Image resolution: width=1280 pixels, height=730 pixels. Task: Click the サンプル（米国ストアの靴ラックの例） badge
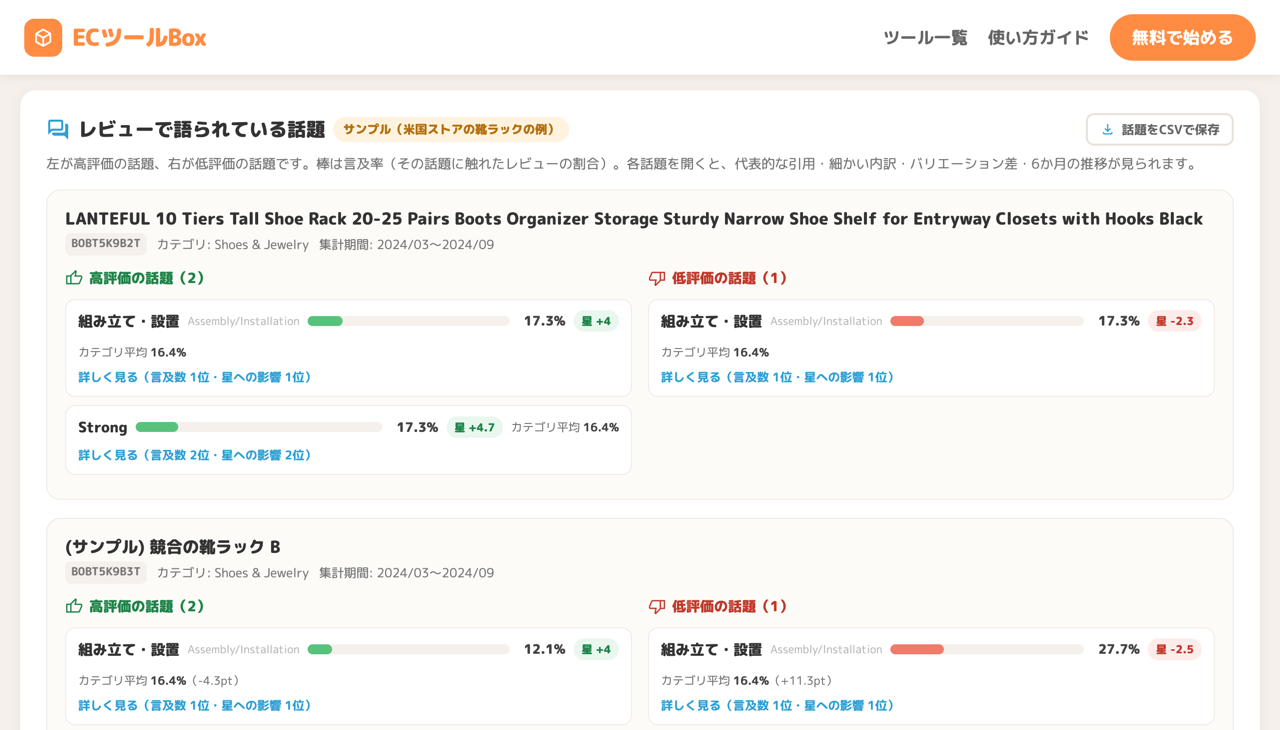[451, 129]
